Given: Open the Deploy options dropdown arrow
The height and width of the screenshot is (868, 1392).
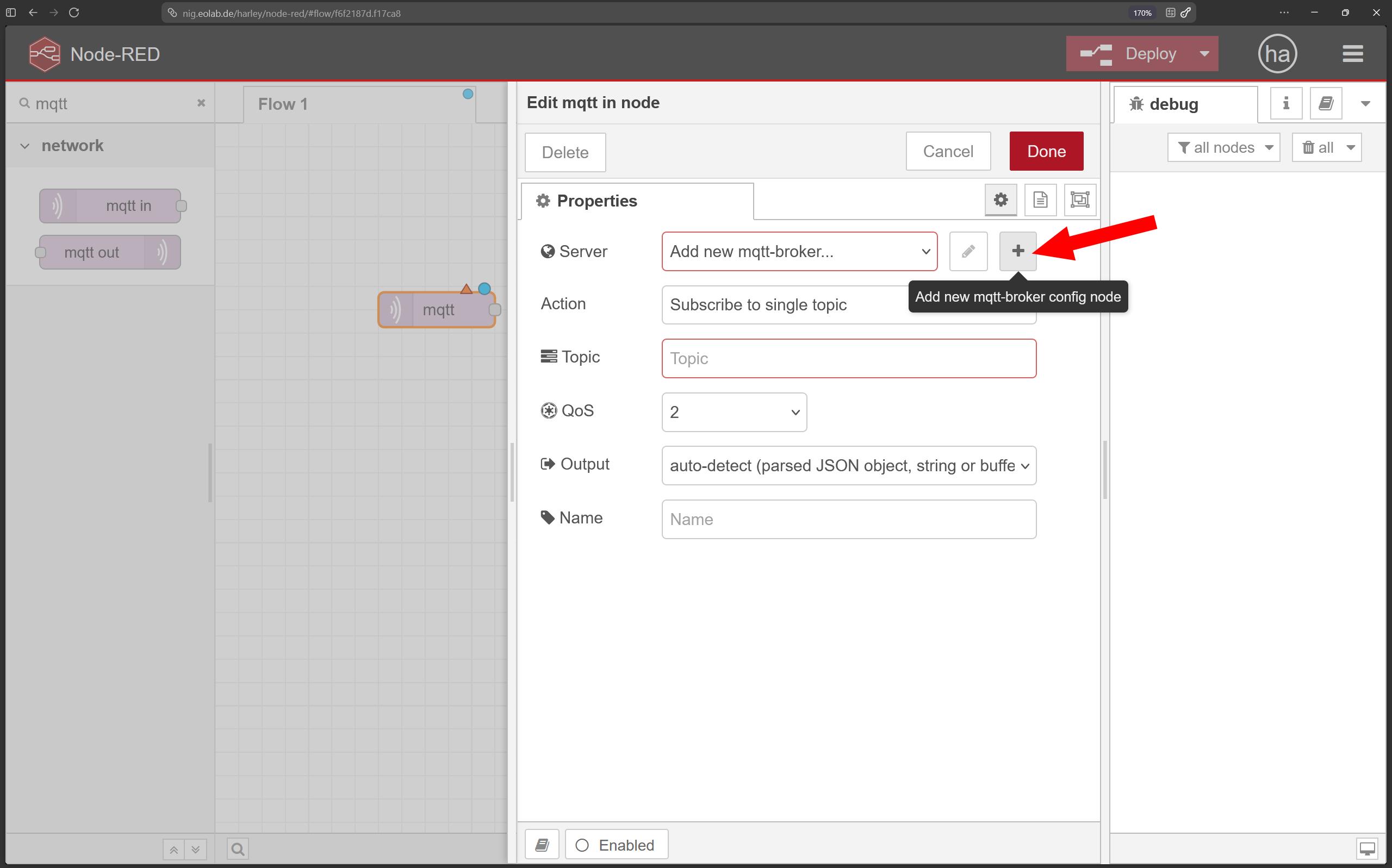Looking at the screenshot, I should (1204, 54).
